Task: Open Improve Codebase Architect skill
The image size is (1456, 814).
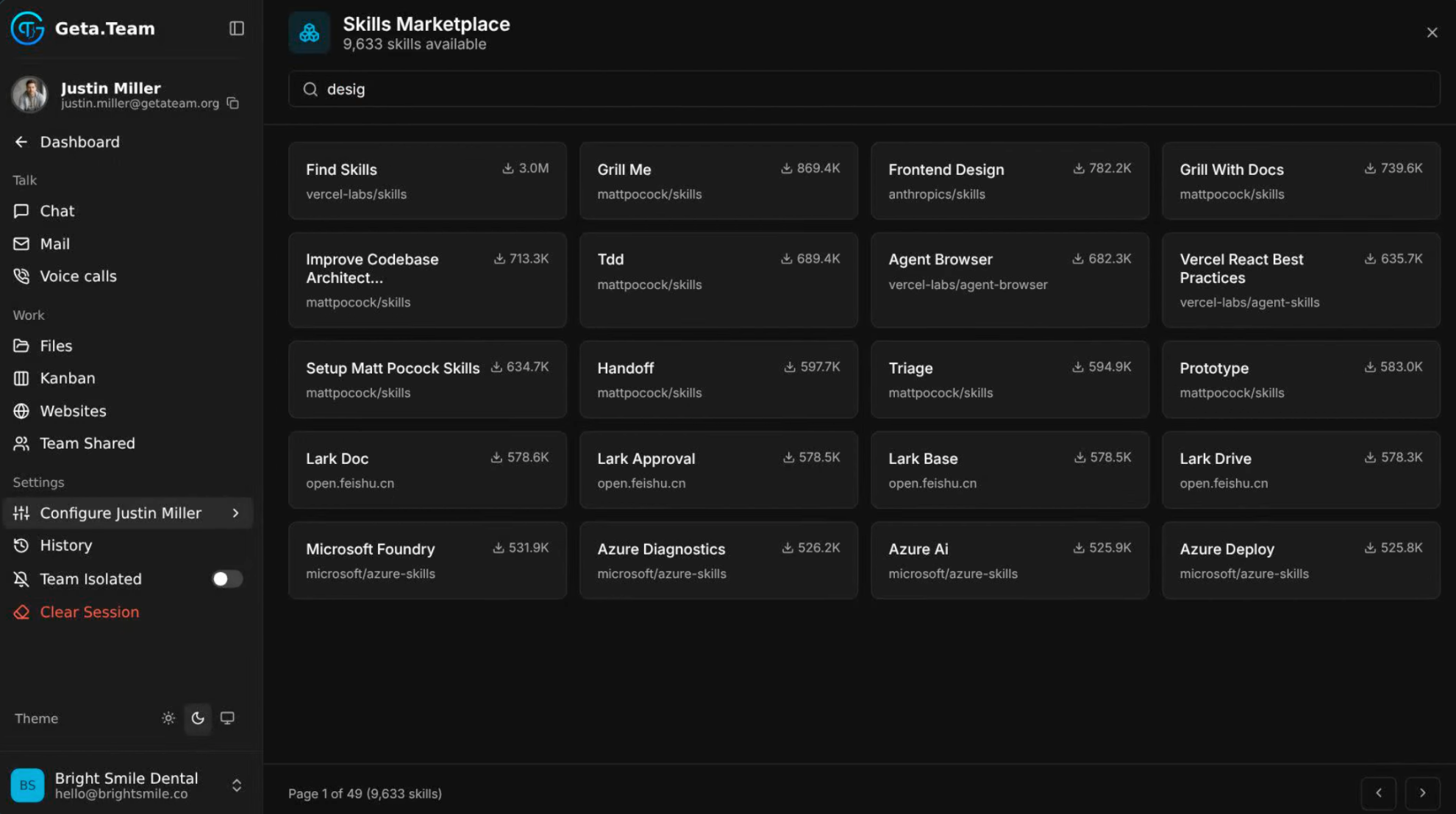Action: tap(427, 280)
